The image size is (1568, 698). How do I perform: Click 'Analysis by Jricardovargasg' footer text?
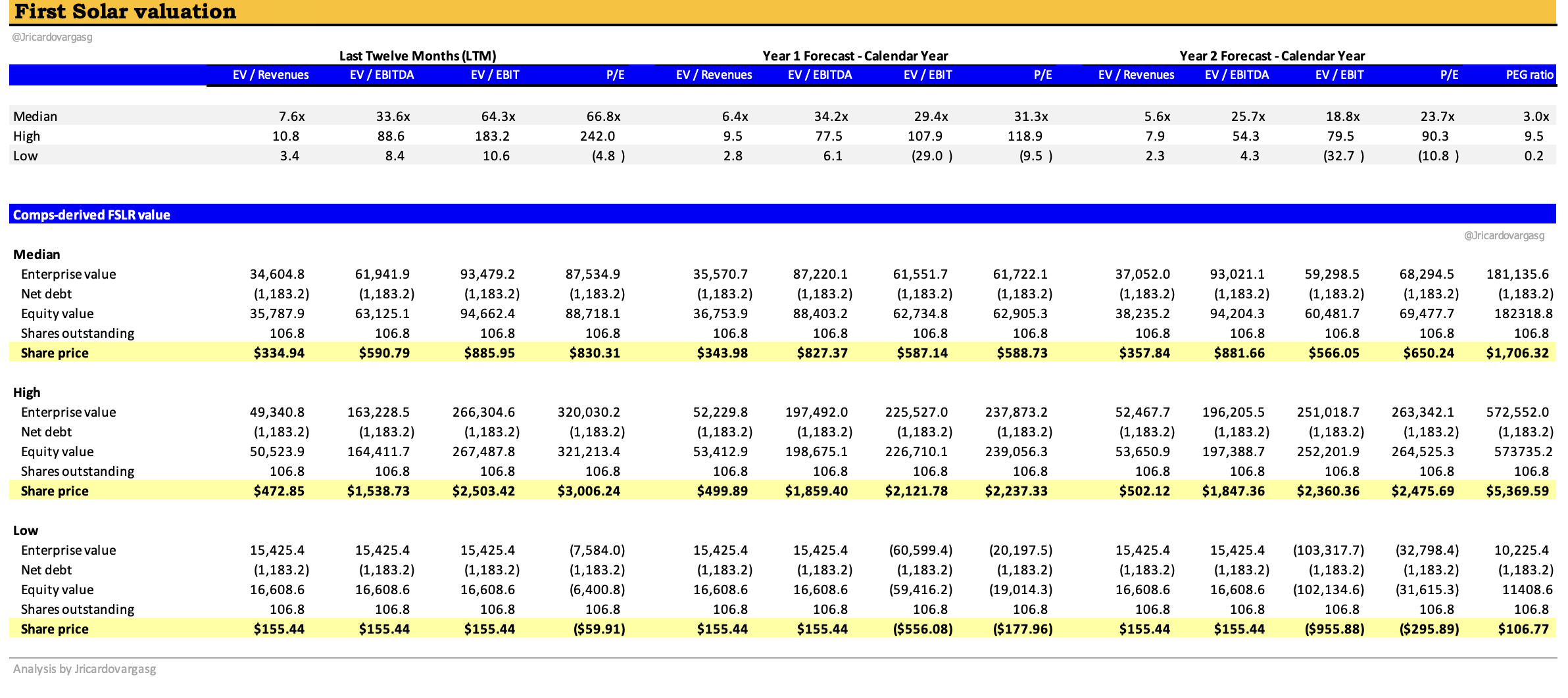click(85, 669)
